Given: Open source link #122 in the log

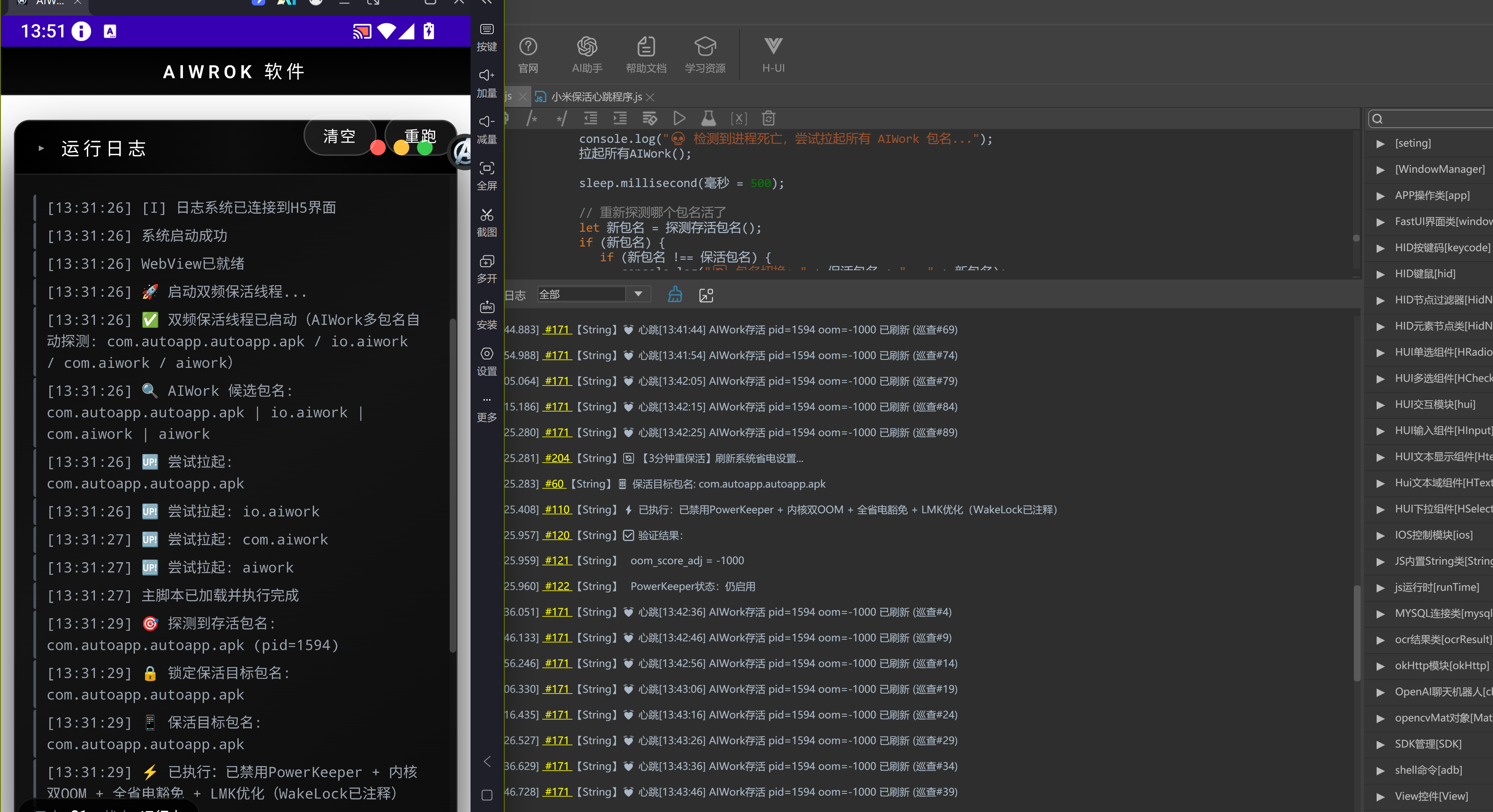Looking at the screenshot, I should coord(557,586).
